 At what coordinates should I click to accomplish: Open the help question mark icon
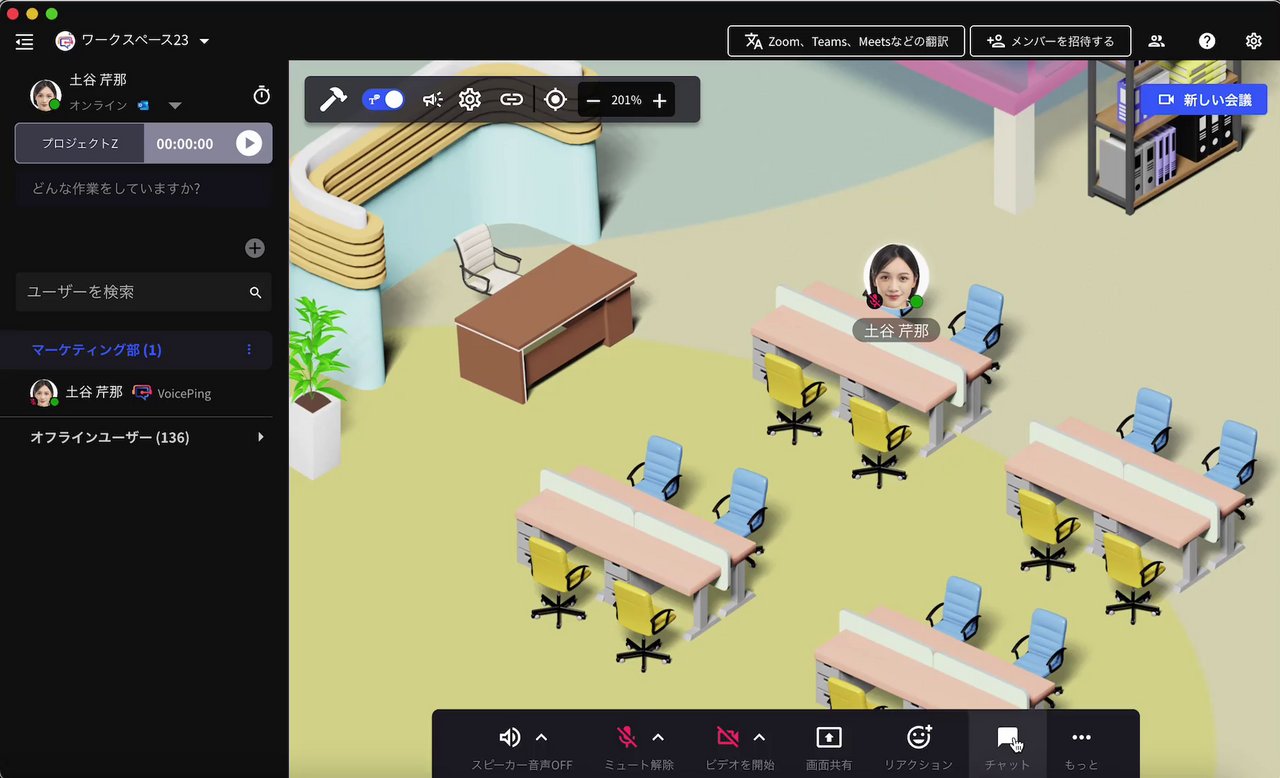1207,41
